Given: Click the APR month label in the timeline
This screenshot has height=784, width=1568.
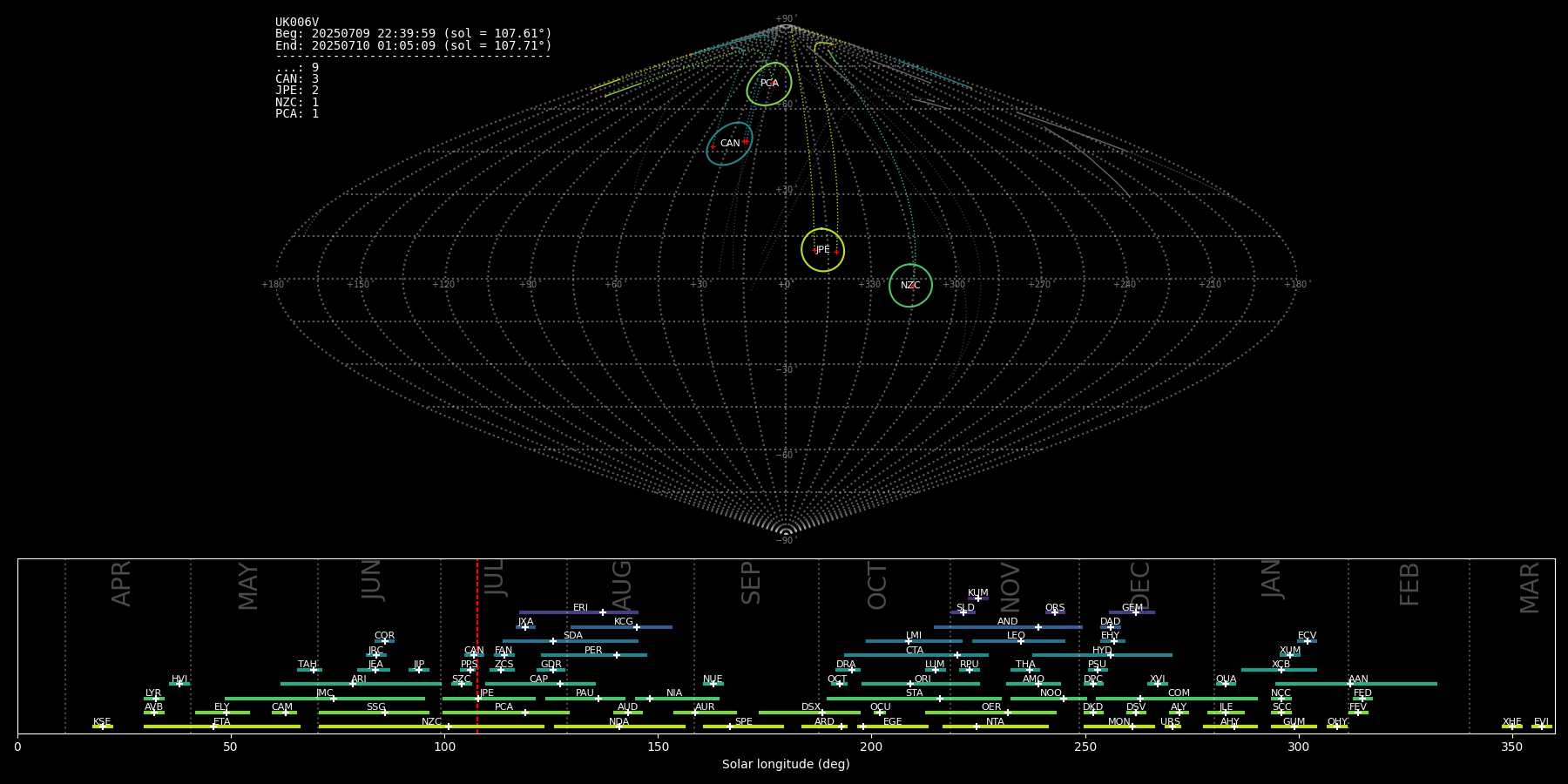Looking at the screenshot, I should (x=122, y=584).
